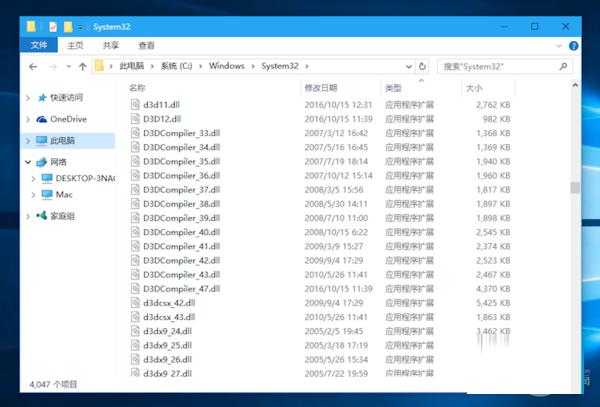
Task: Go up one folder level arrow
Action: tap(82, 67)
